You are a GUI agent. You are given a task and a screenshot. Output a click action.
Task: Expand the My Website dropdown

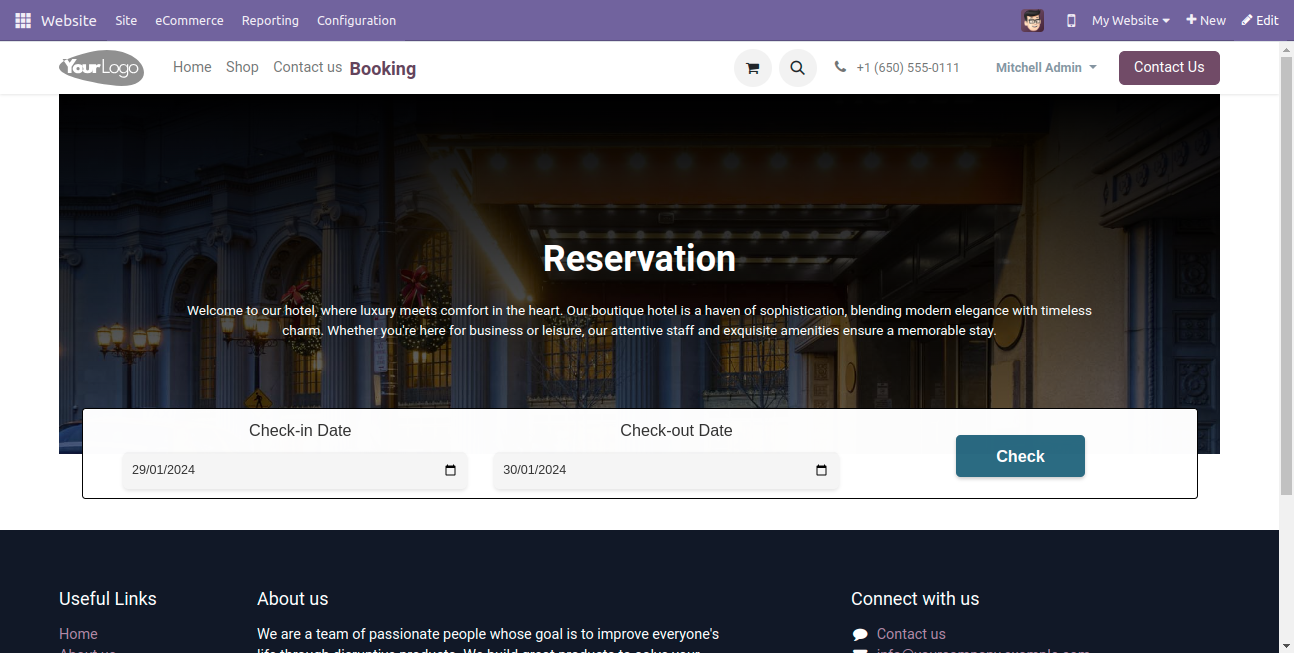1130,20
